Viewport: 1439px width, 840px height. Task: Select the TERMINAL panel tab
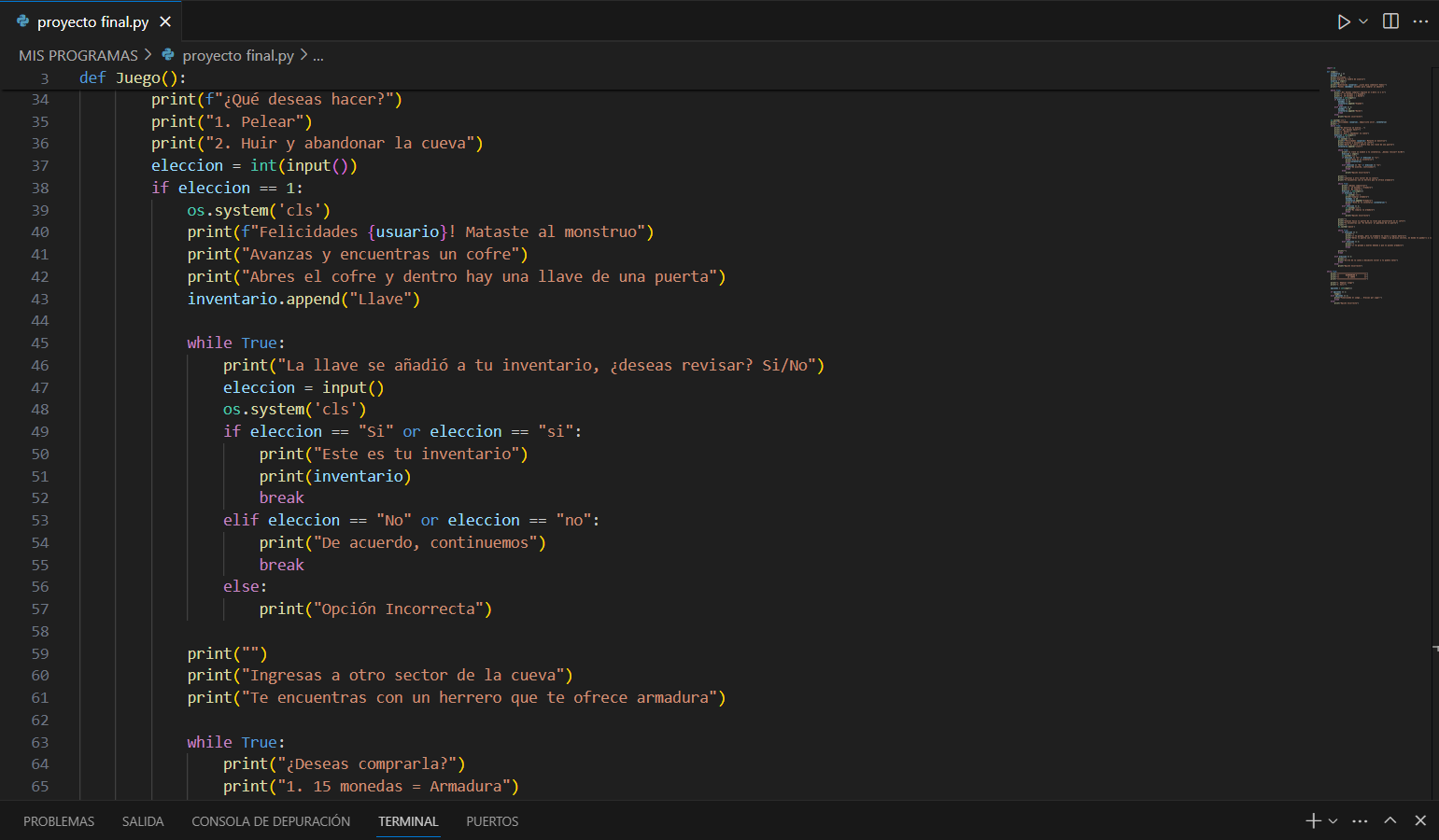click(x=408, y=821)
